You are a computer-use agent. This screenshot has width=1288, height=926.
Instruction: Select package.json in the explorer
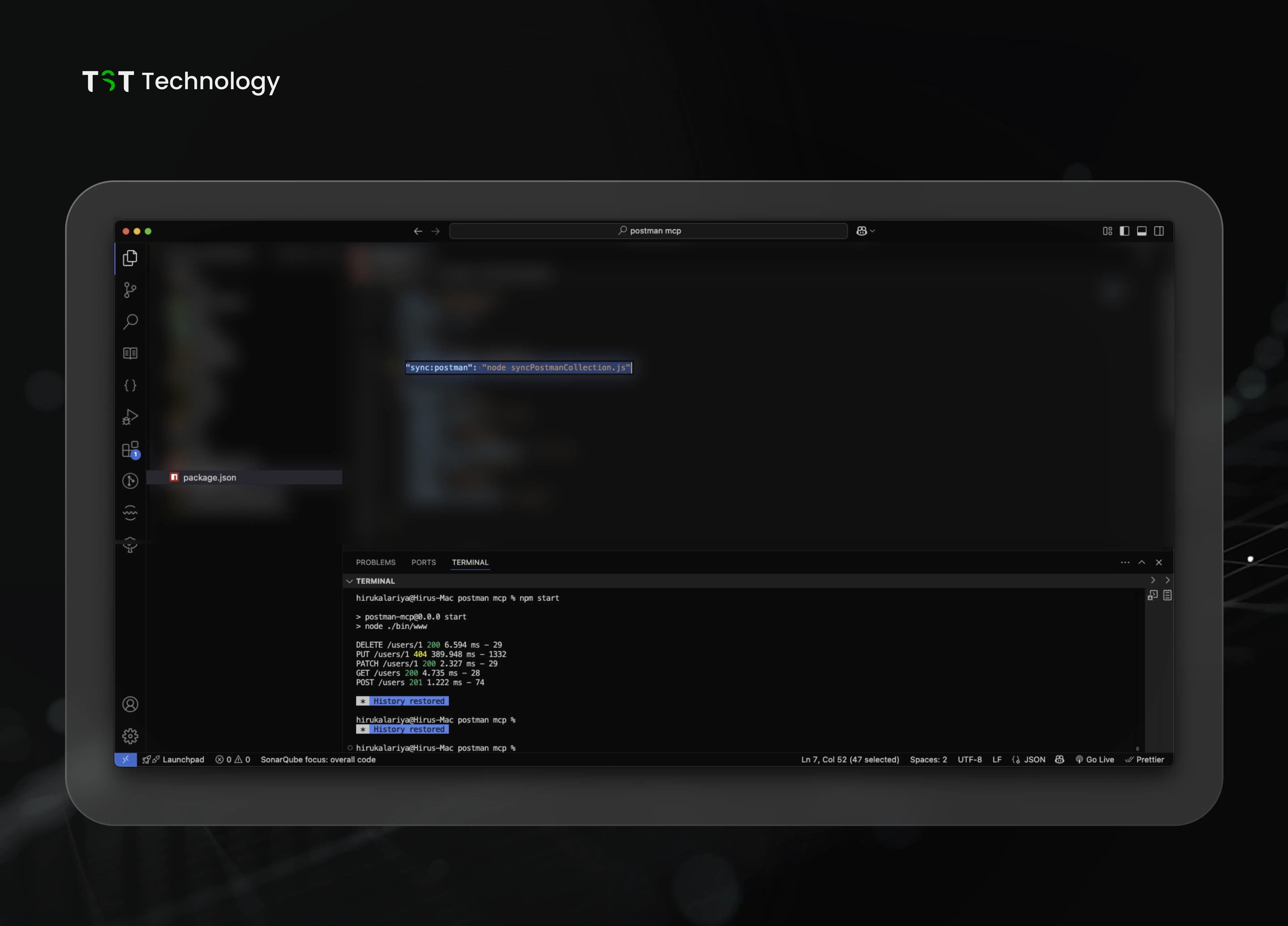point(244,477)
